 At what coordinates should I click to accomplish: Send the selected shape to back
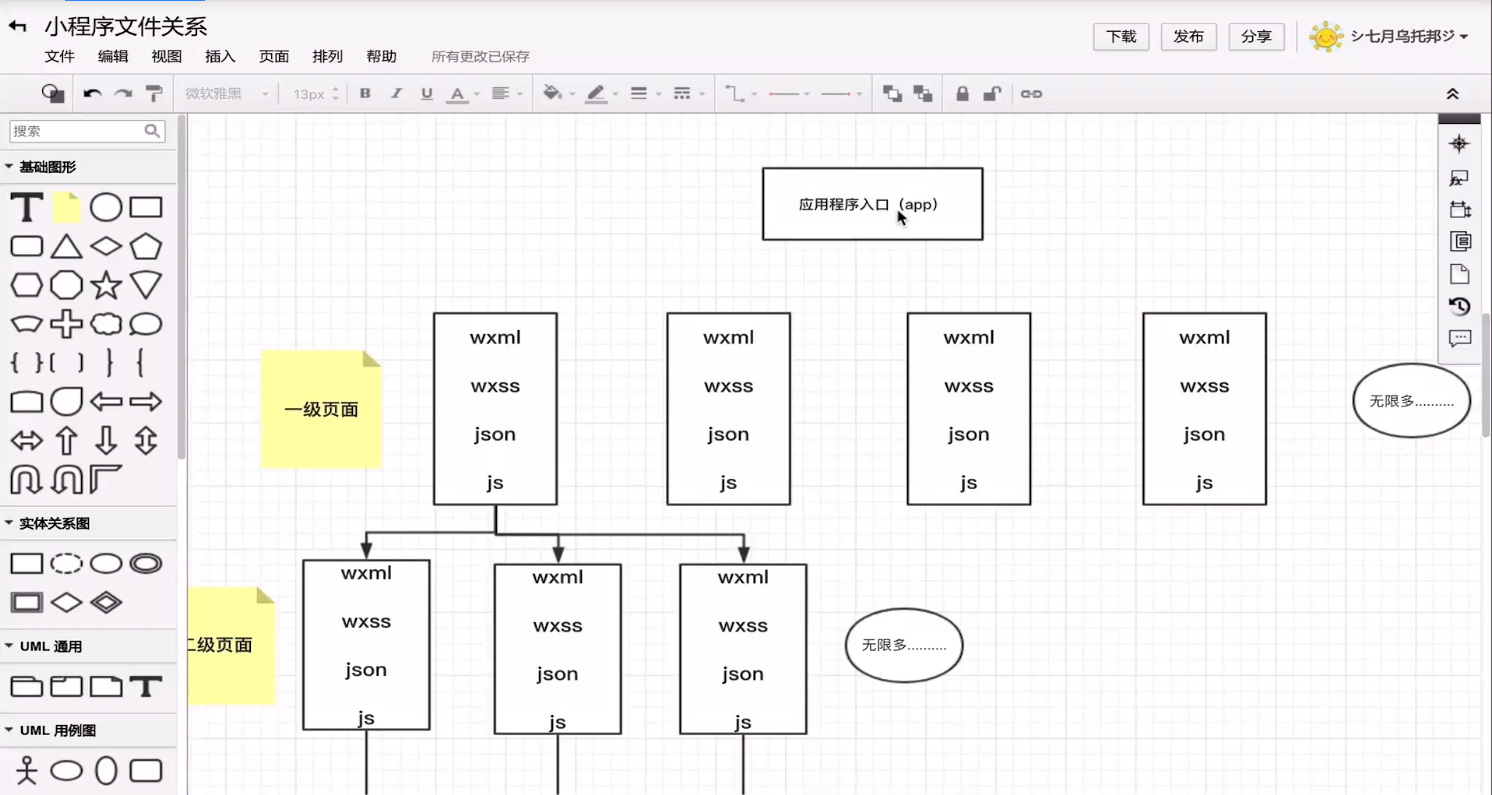(923, 94)
